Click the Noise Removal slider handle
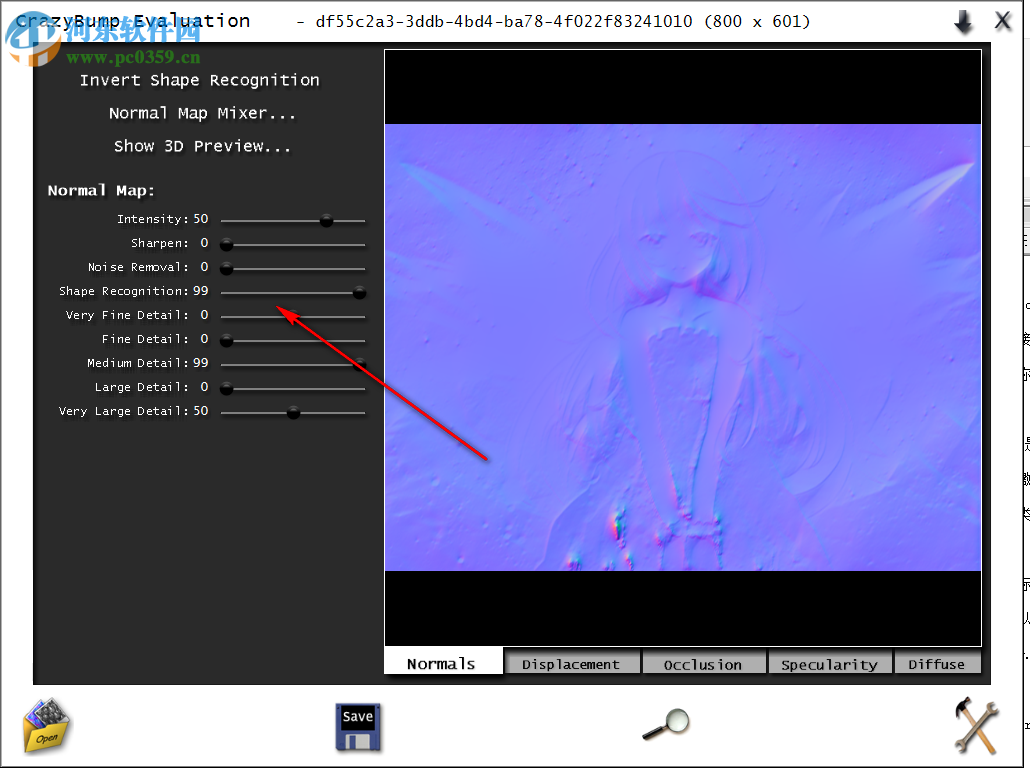This screenshot has height=768, width=1030. 227,269
